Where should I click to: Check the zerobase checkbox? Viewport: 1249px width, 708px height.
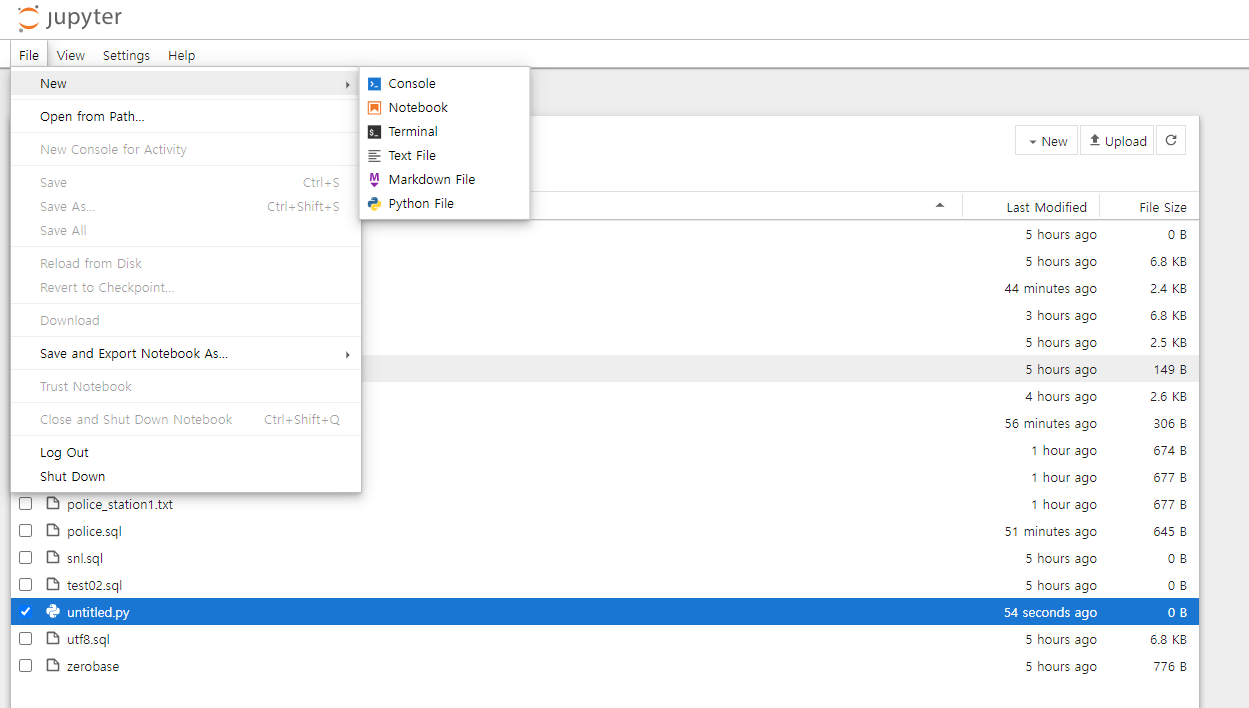(x=26, y=666)
